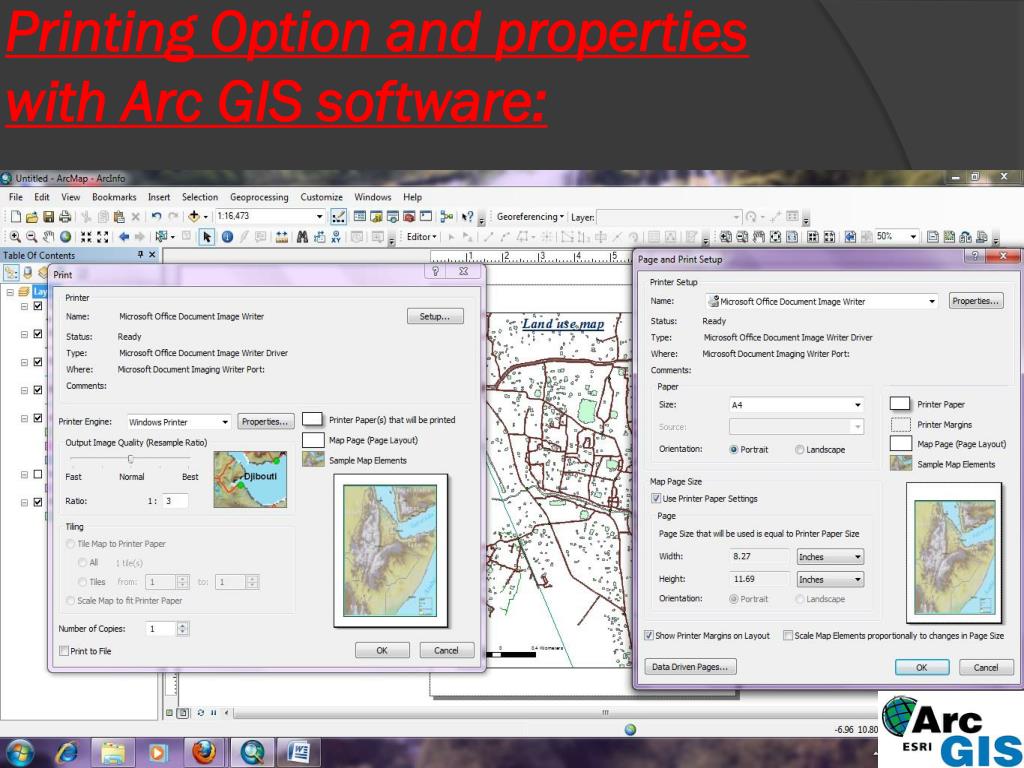Select Scale Map to fit Printer Paper

[71, 600]
